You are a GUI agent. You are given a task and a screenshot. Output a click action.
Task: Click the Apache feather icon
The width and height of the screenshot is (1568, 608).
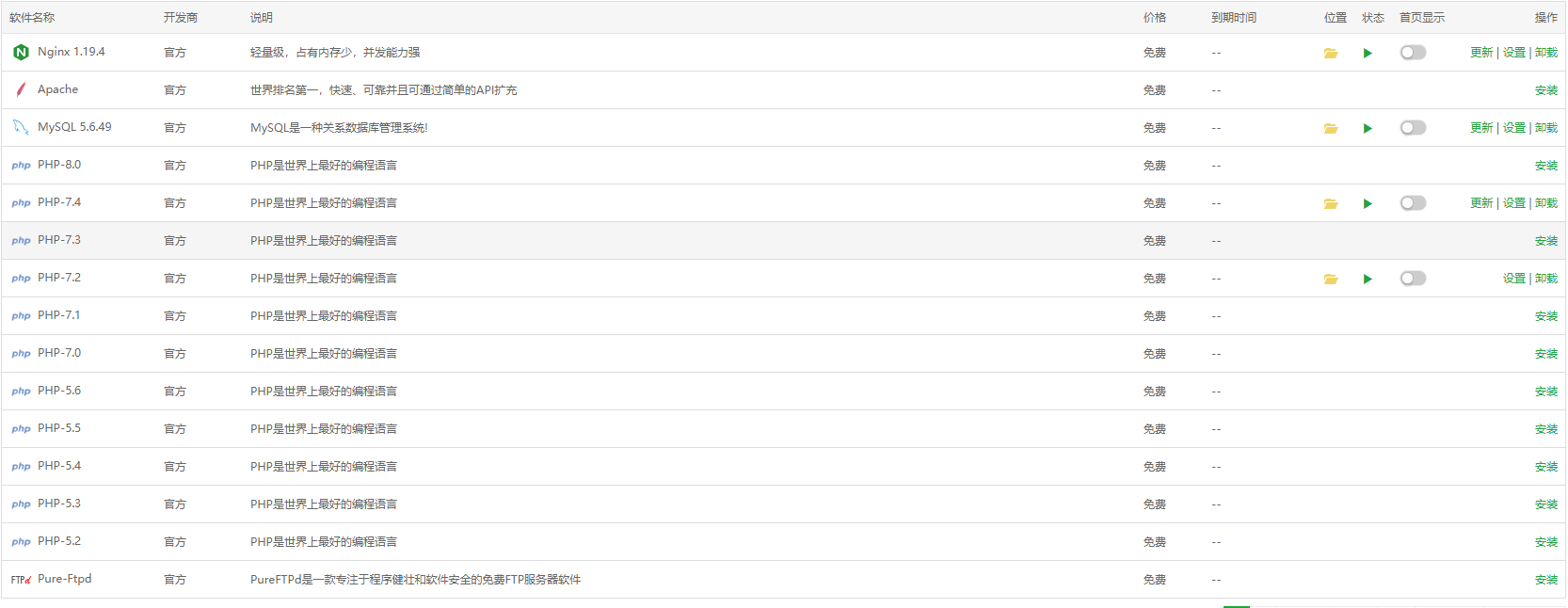point(21,89)
